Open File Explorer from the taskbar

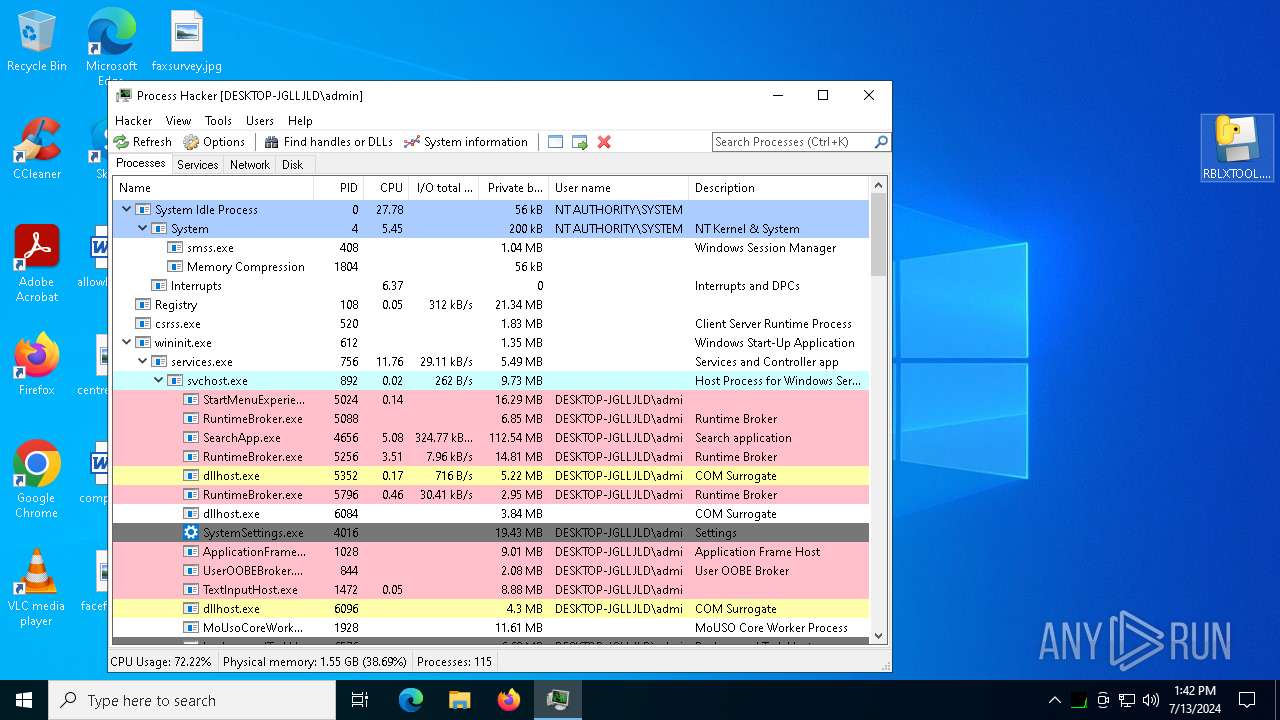coord(459,700)
